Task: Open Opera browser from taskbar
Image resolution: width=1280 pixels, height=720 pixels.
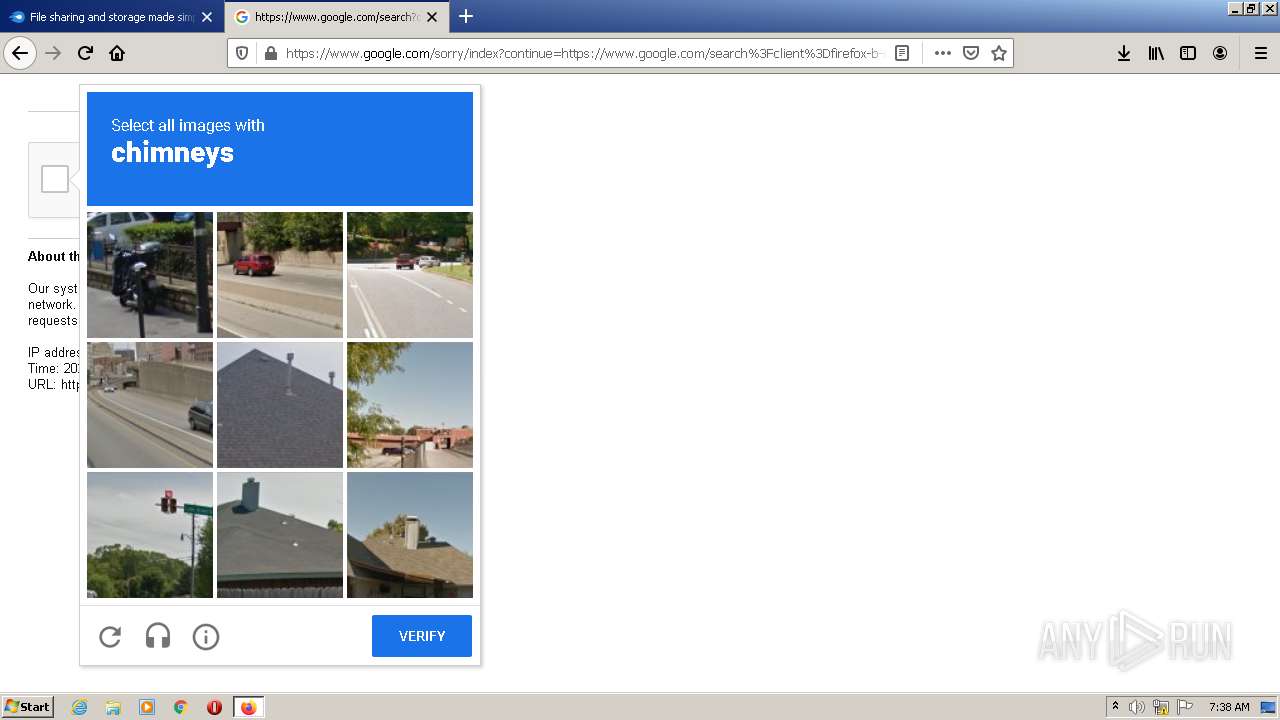Action: click(x=214, y=707)
